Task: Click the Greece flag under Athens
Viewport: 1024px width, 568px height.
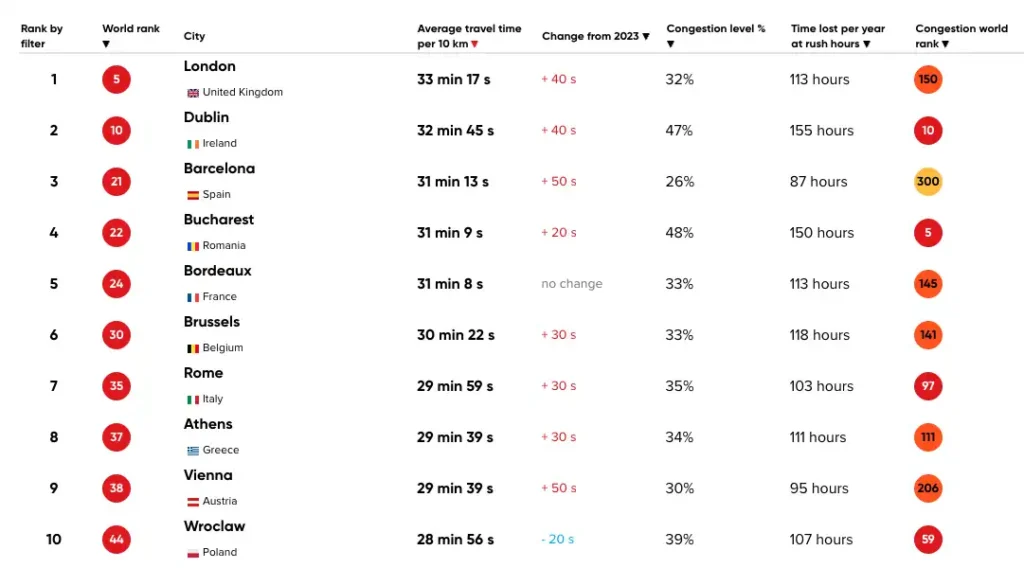Action: [193, 451]
